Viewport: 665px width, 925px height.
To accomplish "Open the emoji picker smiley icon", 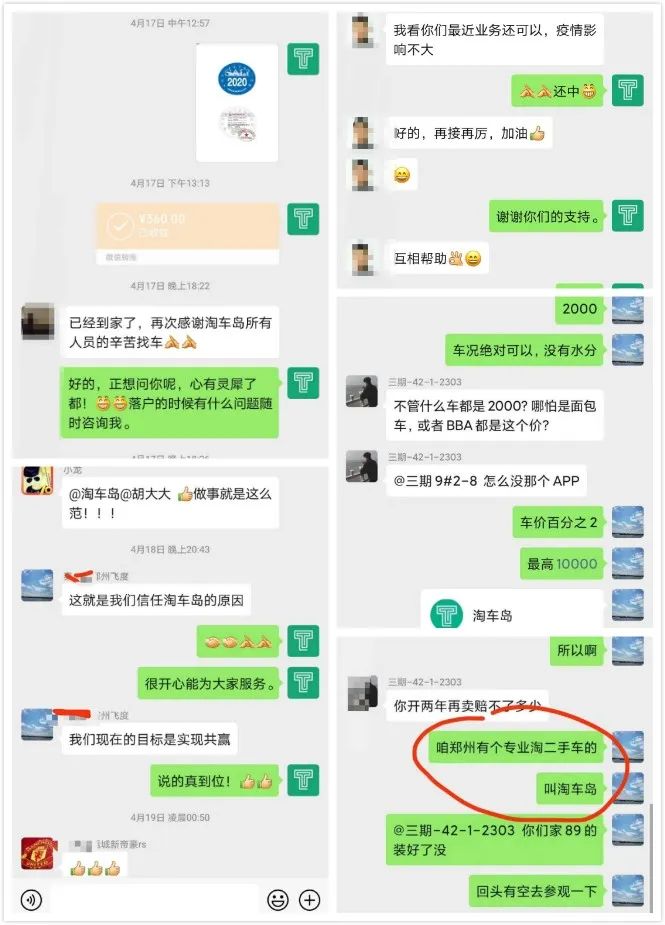I will coord(278,900).
